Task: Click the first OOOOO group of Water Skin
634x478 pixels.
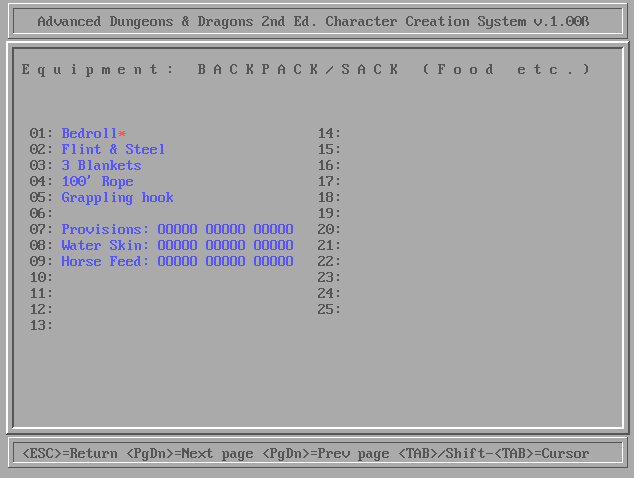Action: coord(177,245)
